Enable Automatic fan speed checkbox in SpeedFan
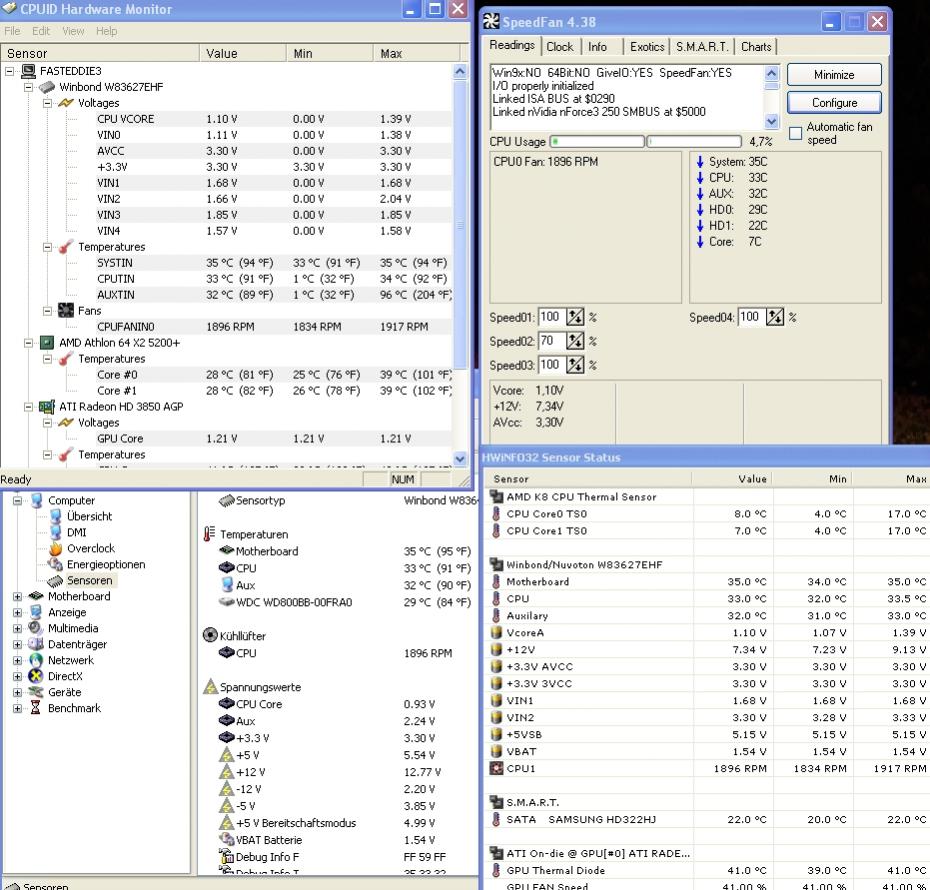The image size is (930, 890). click(795, 133)
